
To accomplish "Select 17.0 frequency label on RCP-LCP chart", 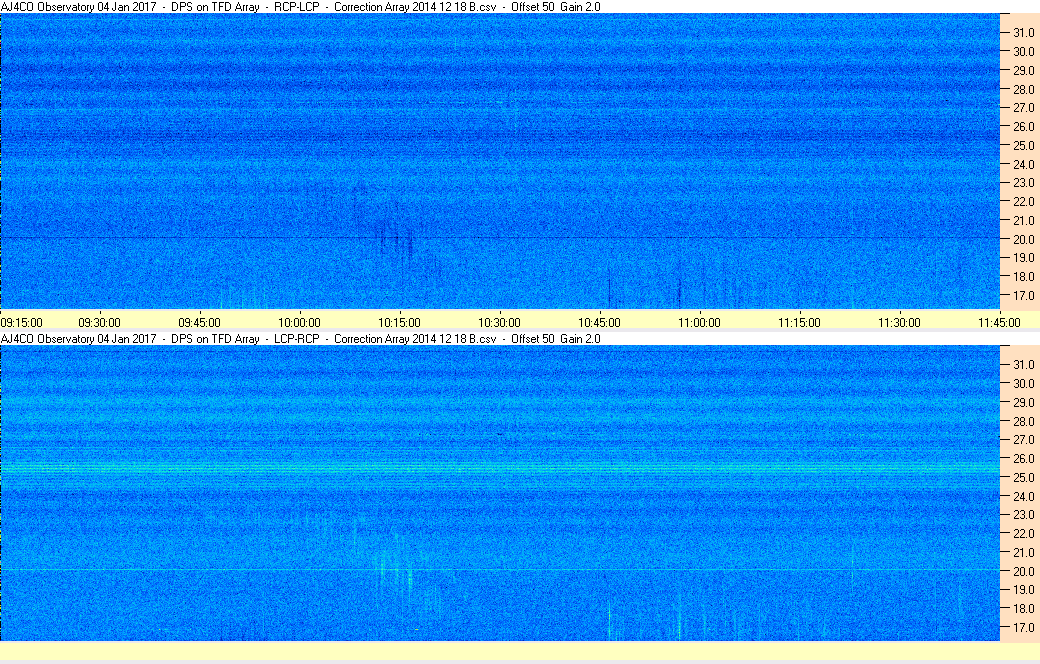I will (x=1023, y=295).
